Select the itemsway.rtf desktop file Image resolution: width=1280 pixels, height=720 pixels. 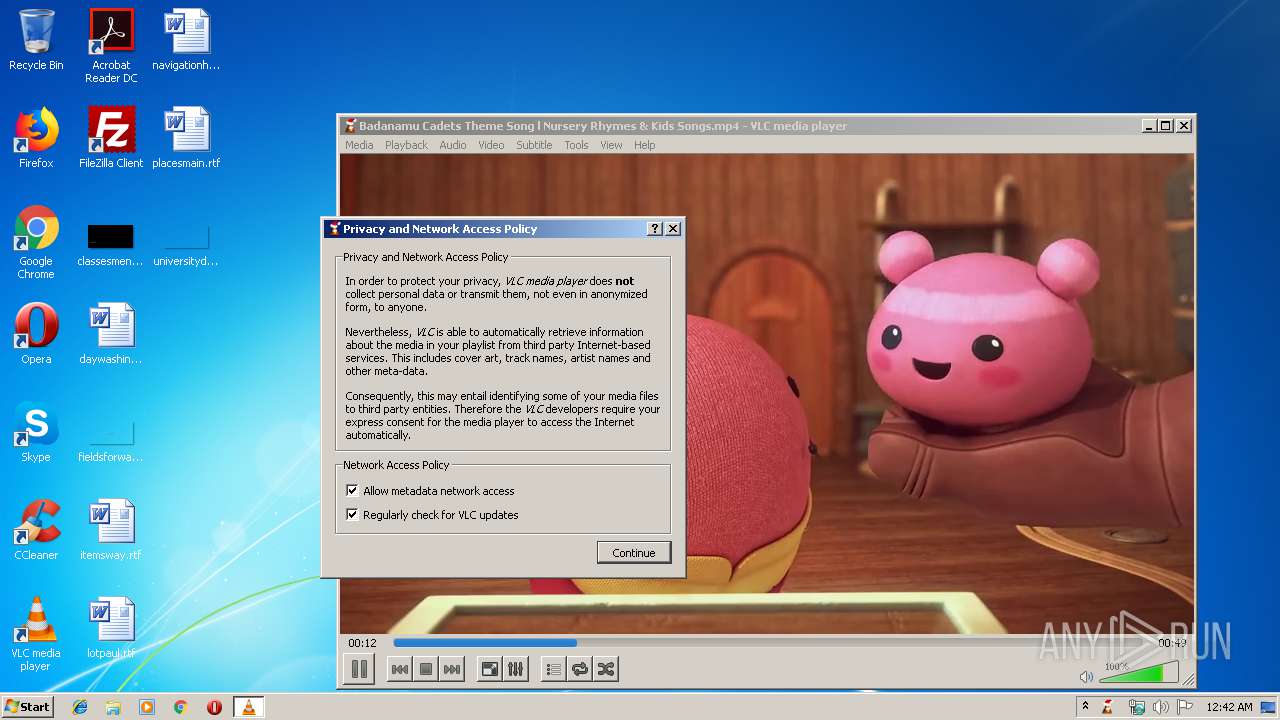pos(111,530)
